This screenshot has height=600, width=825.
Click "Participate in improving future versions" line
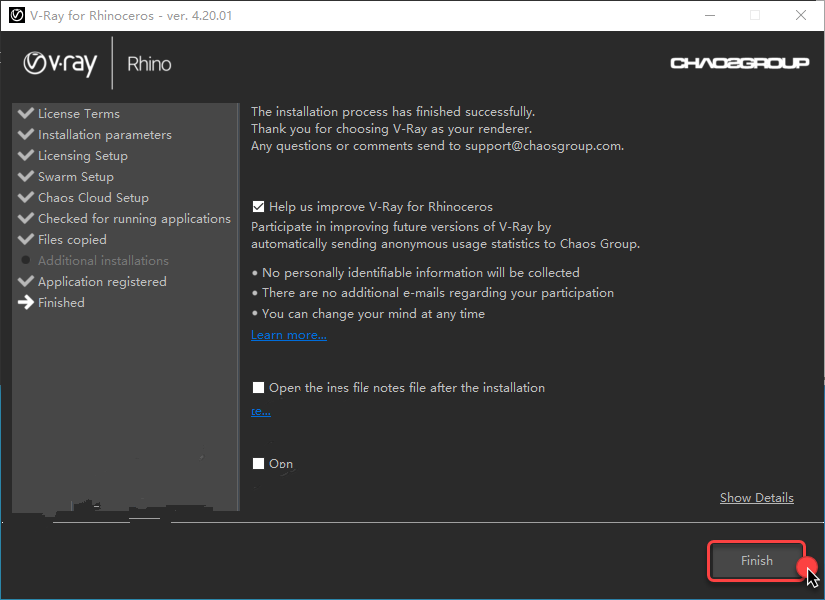click(x=401, y=227)
